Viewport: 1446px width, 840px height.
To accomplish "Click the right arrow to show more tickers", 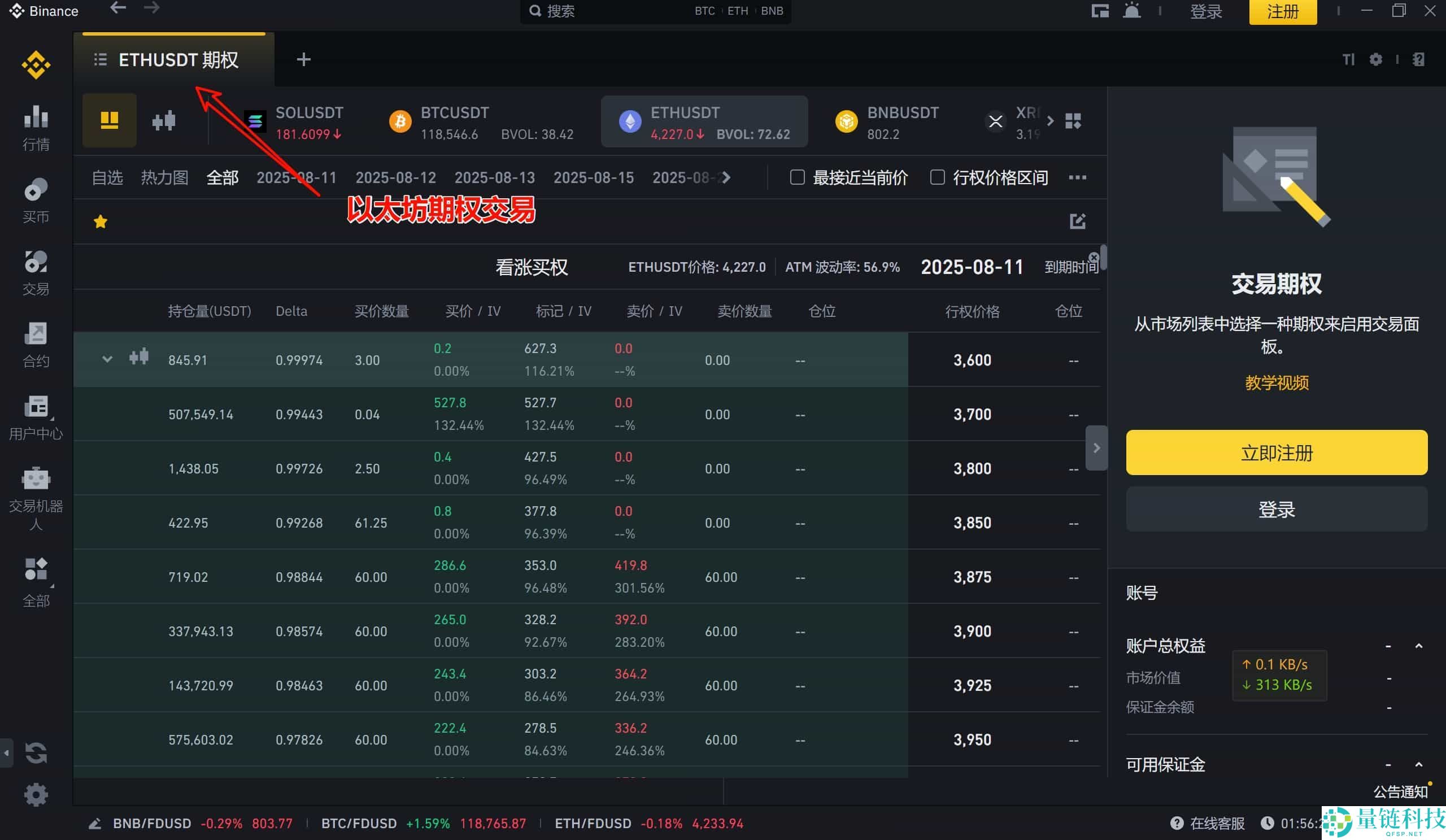I will (x=1051, y=120).
